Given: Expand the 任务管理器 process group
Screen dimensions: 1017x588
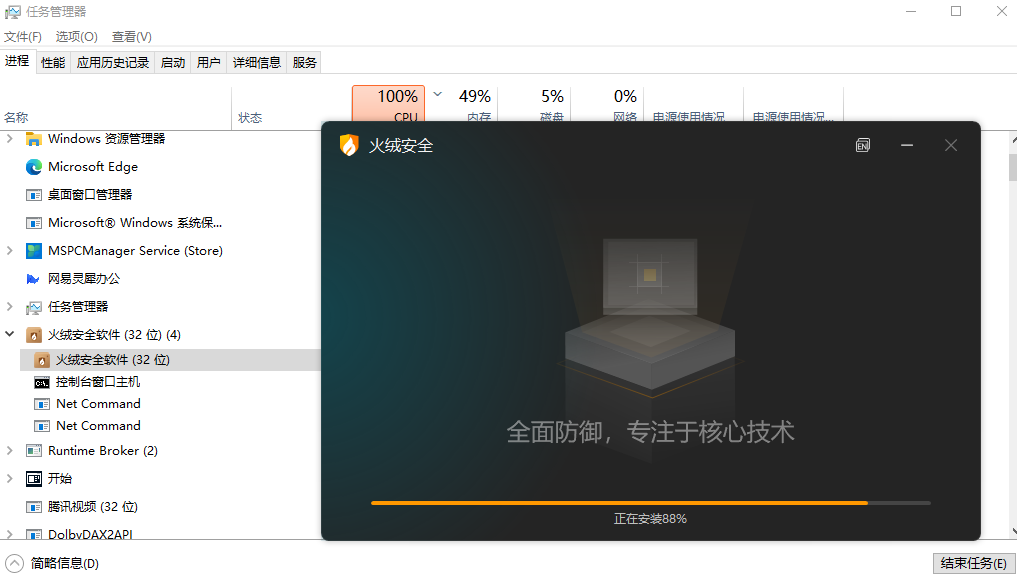Looking at the screenshot, I should (10, 306).
